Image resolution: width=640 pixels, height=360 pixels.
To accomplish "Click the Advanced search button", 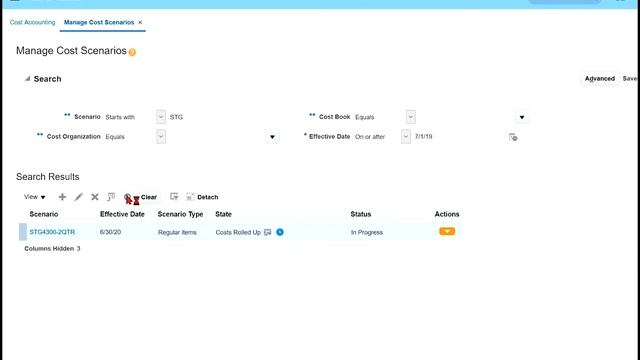I will click(x=600, y=79).
